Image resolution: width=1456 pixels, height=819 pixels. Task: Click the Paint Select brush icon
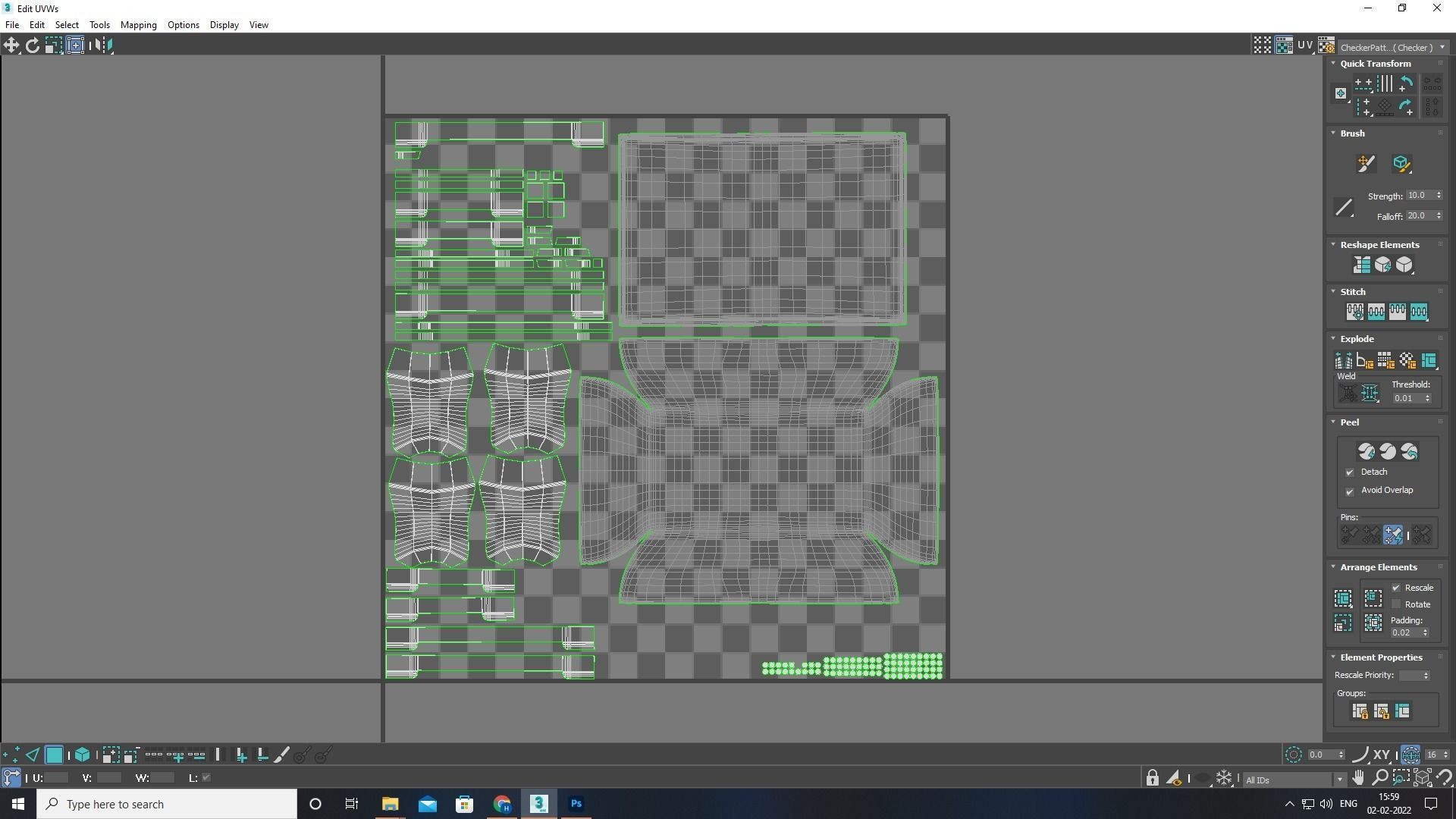pyautogui.click(x=281, y=755)
